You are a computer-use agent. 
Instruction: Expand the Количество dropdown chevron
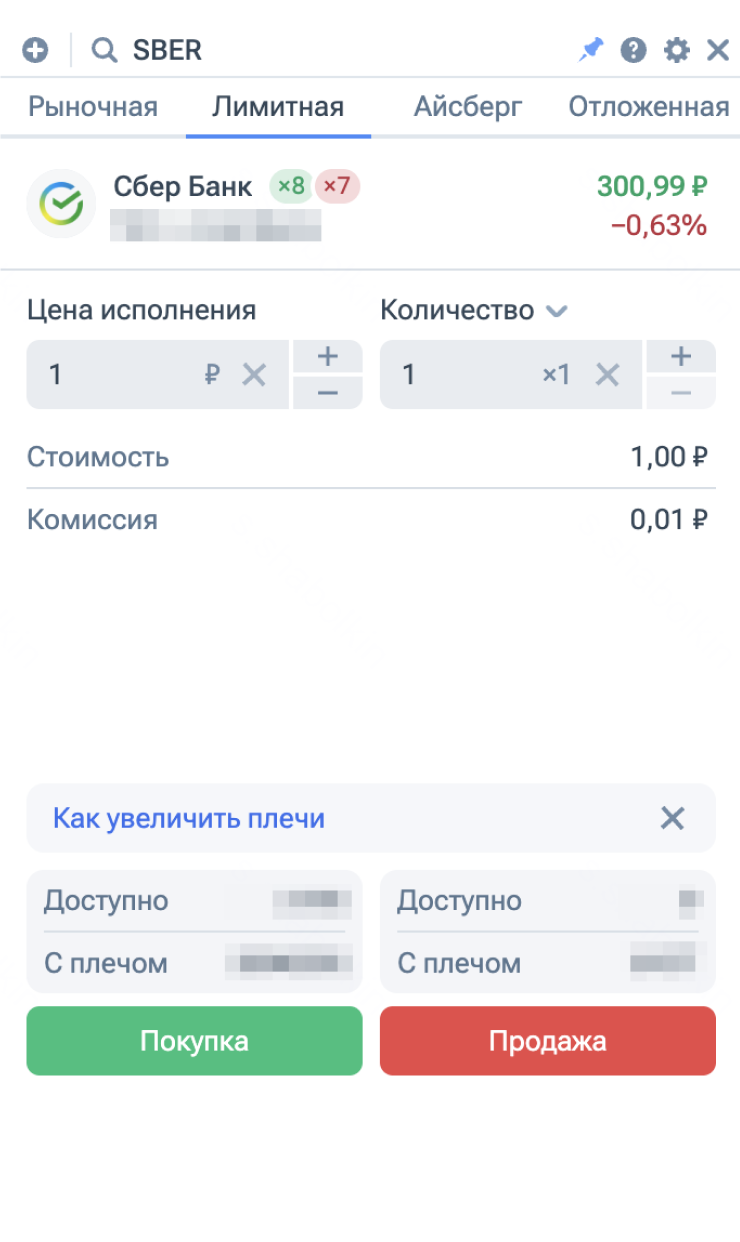[557, 311]
